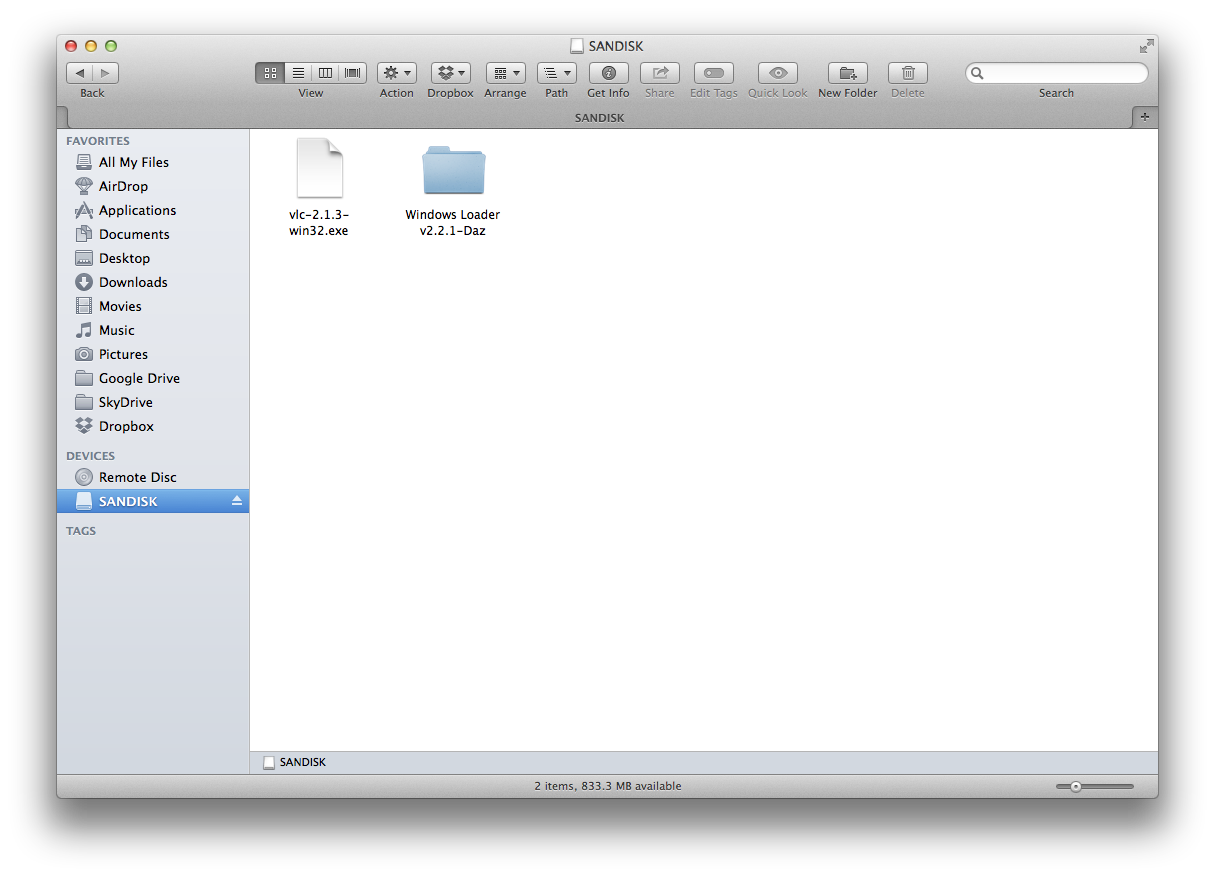
Task: Click the Get Info toolbar icon
Action: 608,73
